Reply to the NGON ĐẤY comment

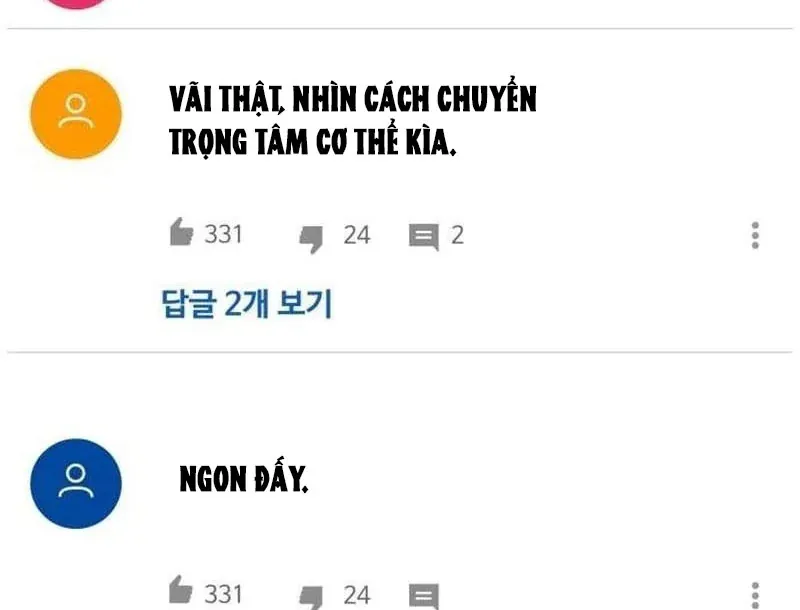click(423, 596)
